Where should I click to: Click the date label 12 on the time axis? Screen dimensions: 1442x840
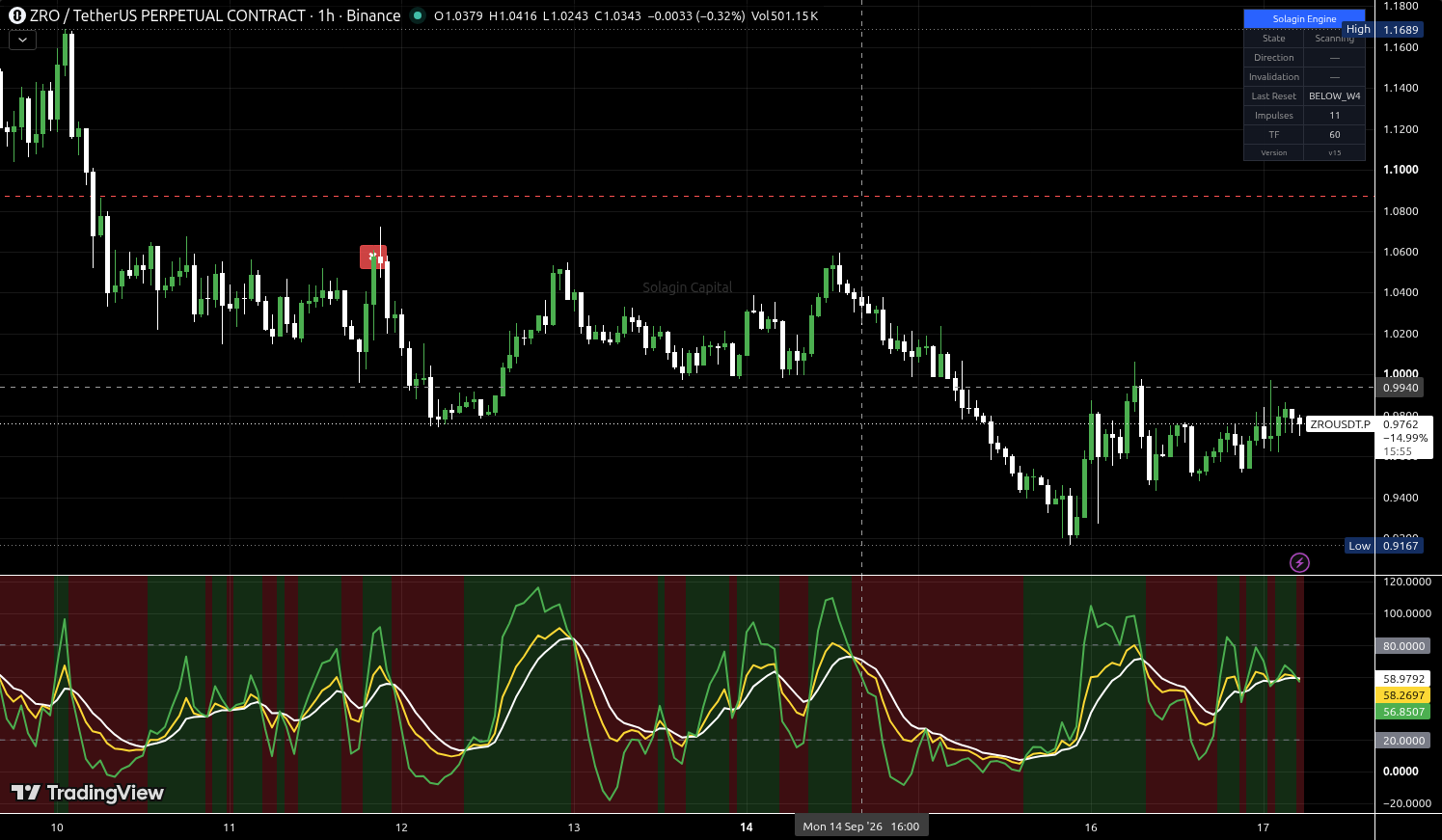click(401, 827)
